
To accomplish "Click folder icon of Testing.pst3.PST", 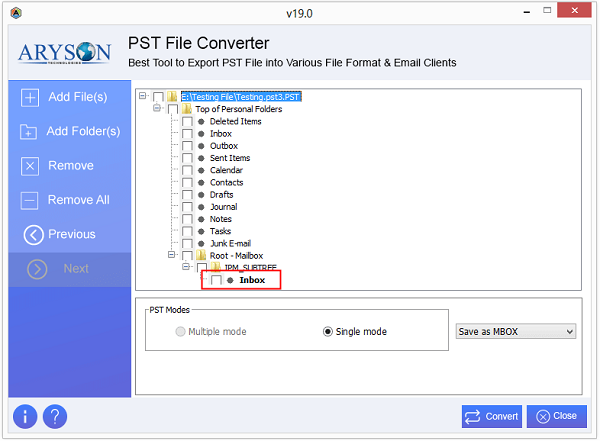I will click(x=172, y=96).
